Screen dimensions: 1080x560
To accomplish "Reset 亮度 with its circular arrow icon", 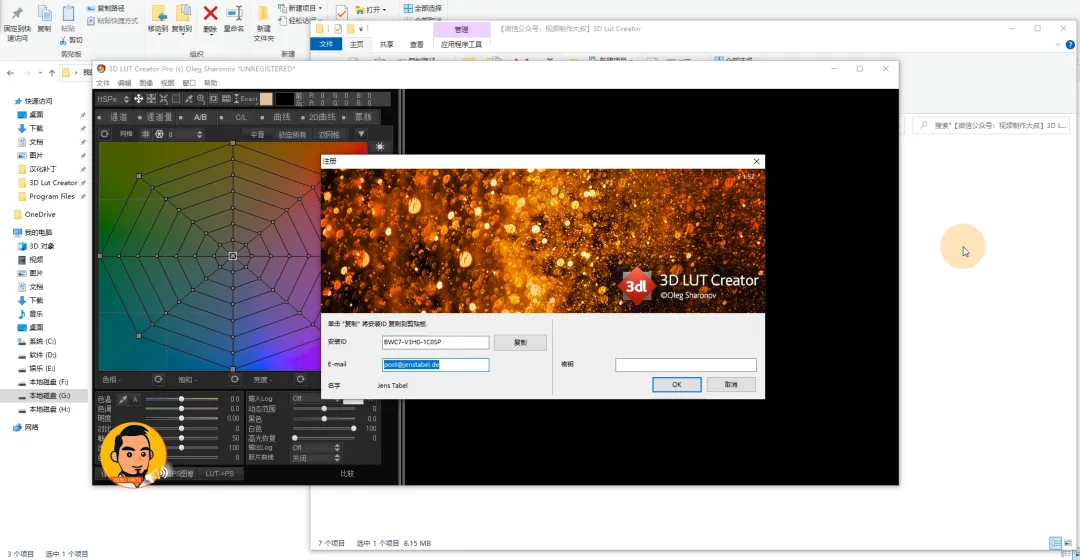I will tap(300, 380).
